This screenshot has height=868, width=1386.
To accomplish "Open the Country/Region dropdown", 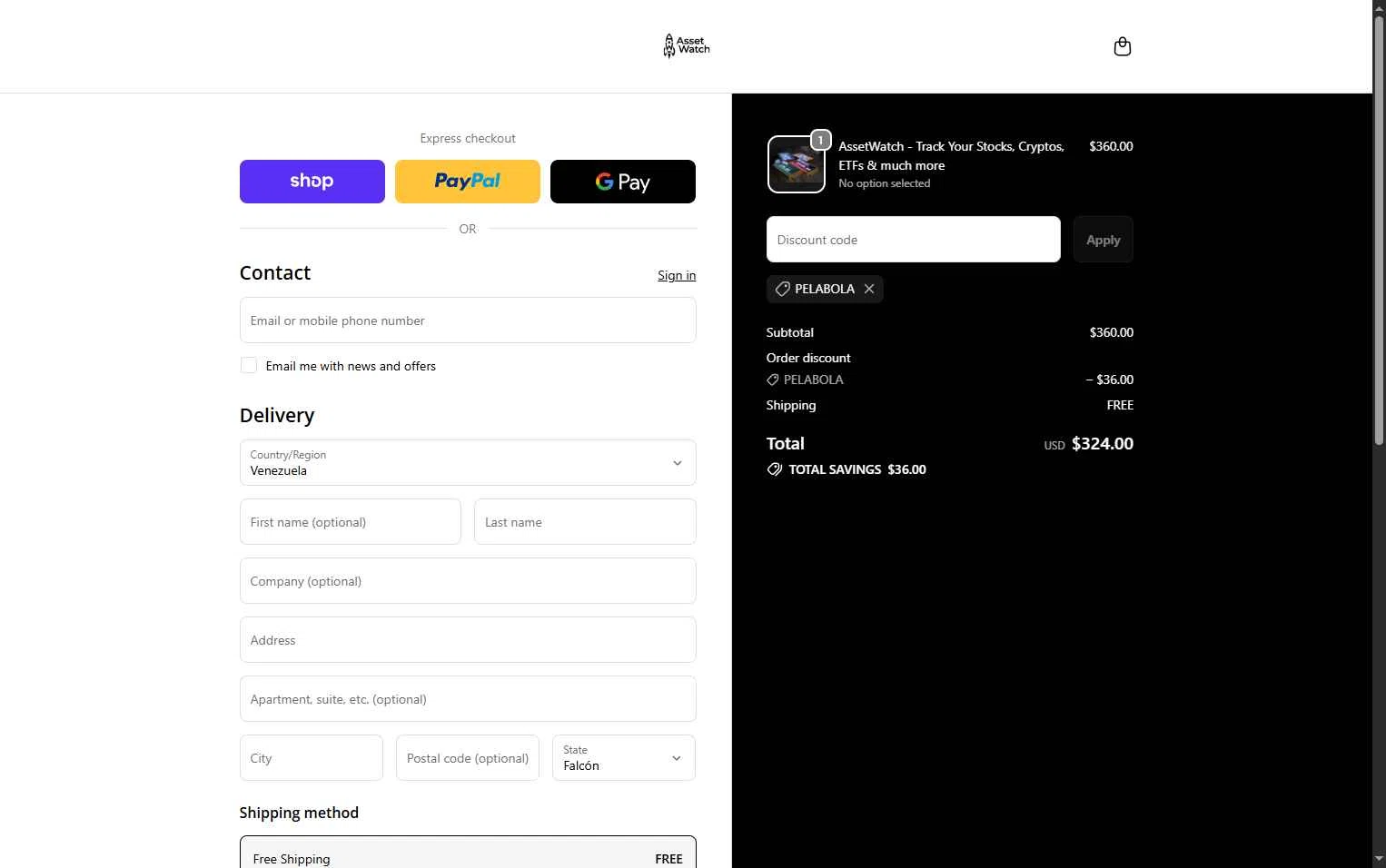I will 468,462.
